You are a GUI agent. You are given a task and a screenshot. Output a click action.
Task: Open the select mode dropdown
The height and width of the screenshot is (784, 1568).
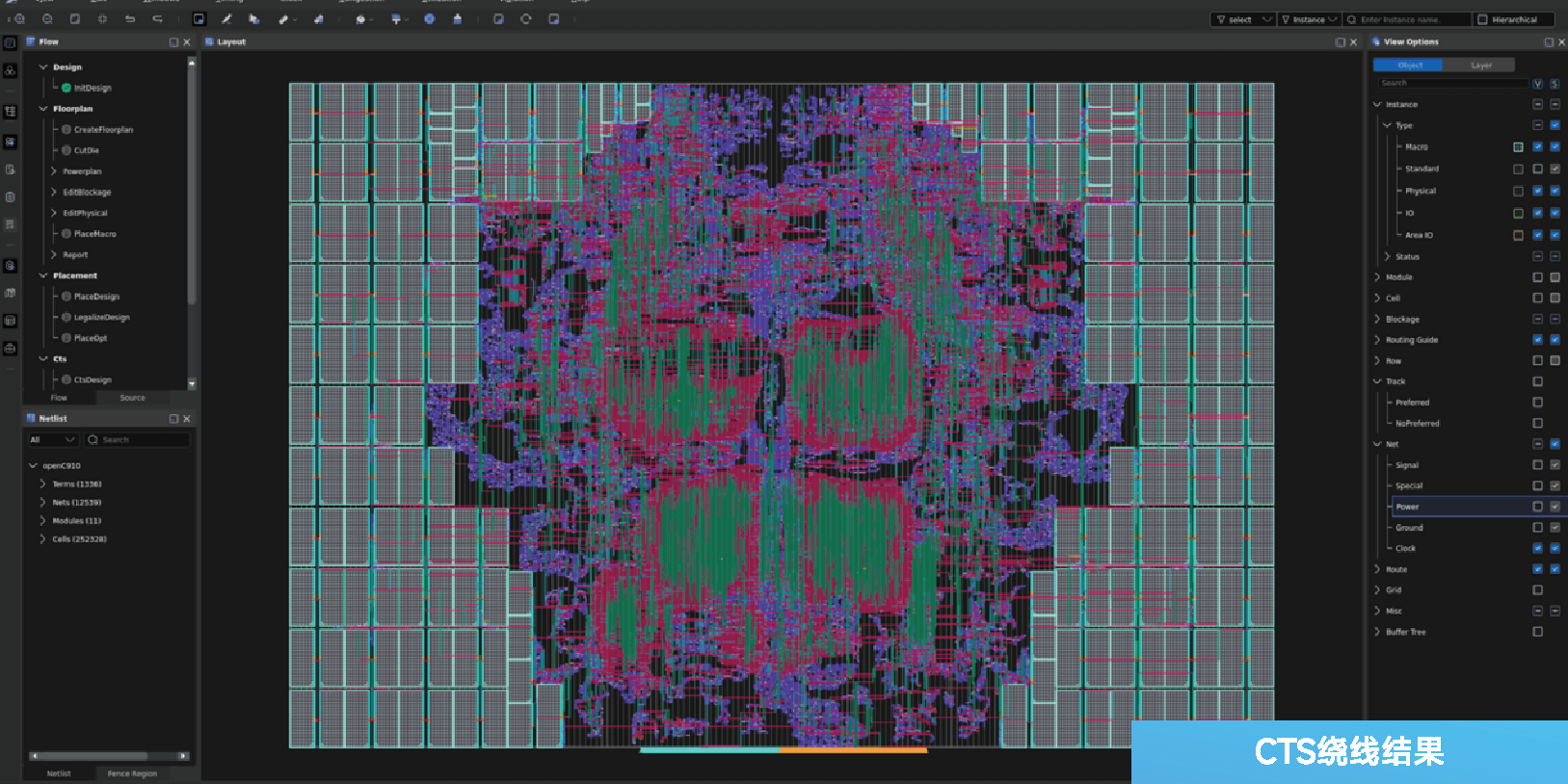tap(1243, 19)
